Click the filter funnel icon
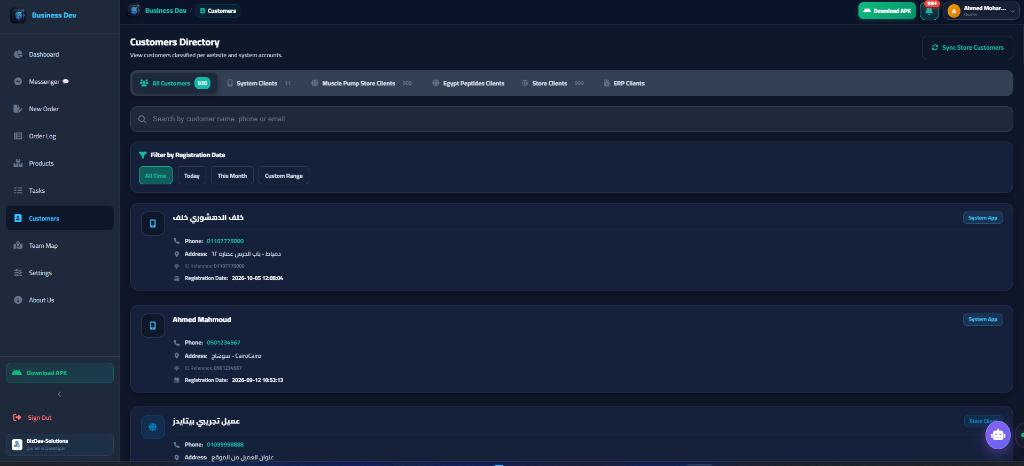 pos(143,155)
